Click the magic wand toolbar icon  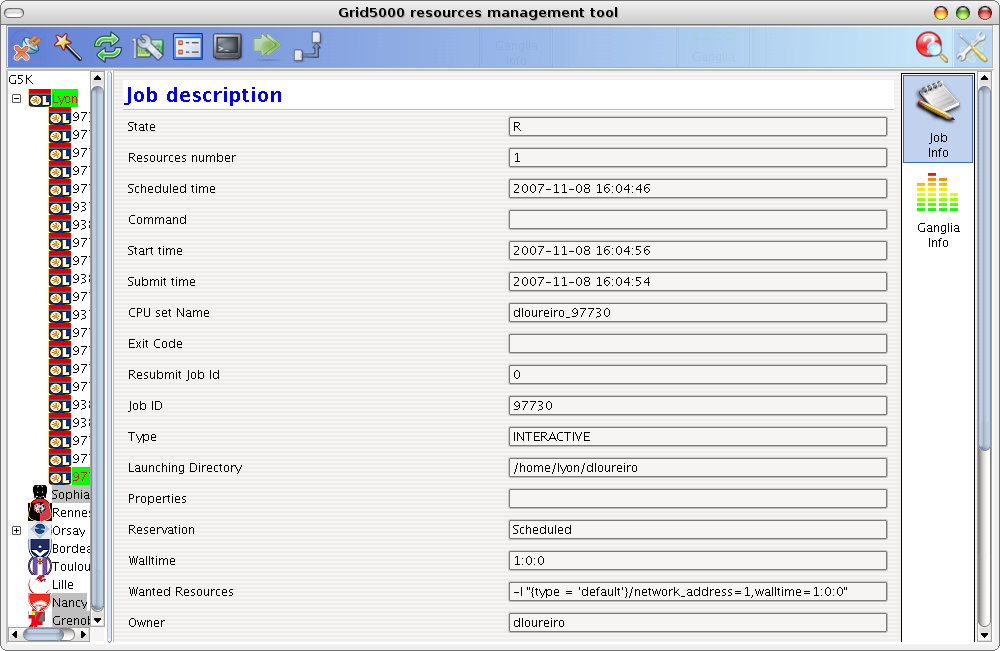tap(67, 47)
